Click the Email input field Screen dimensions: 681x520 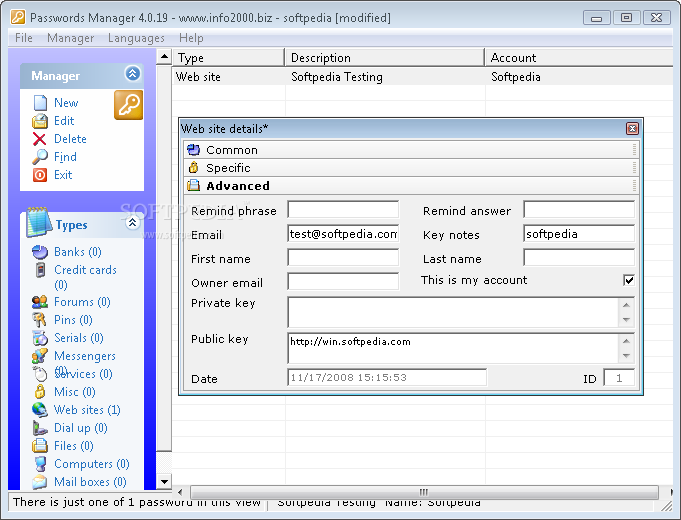(343, 233)
